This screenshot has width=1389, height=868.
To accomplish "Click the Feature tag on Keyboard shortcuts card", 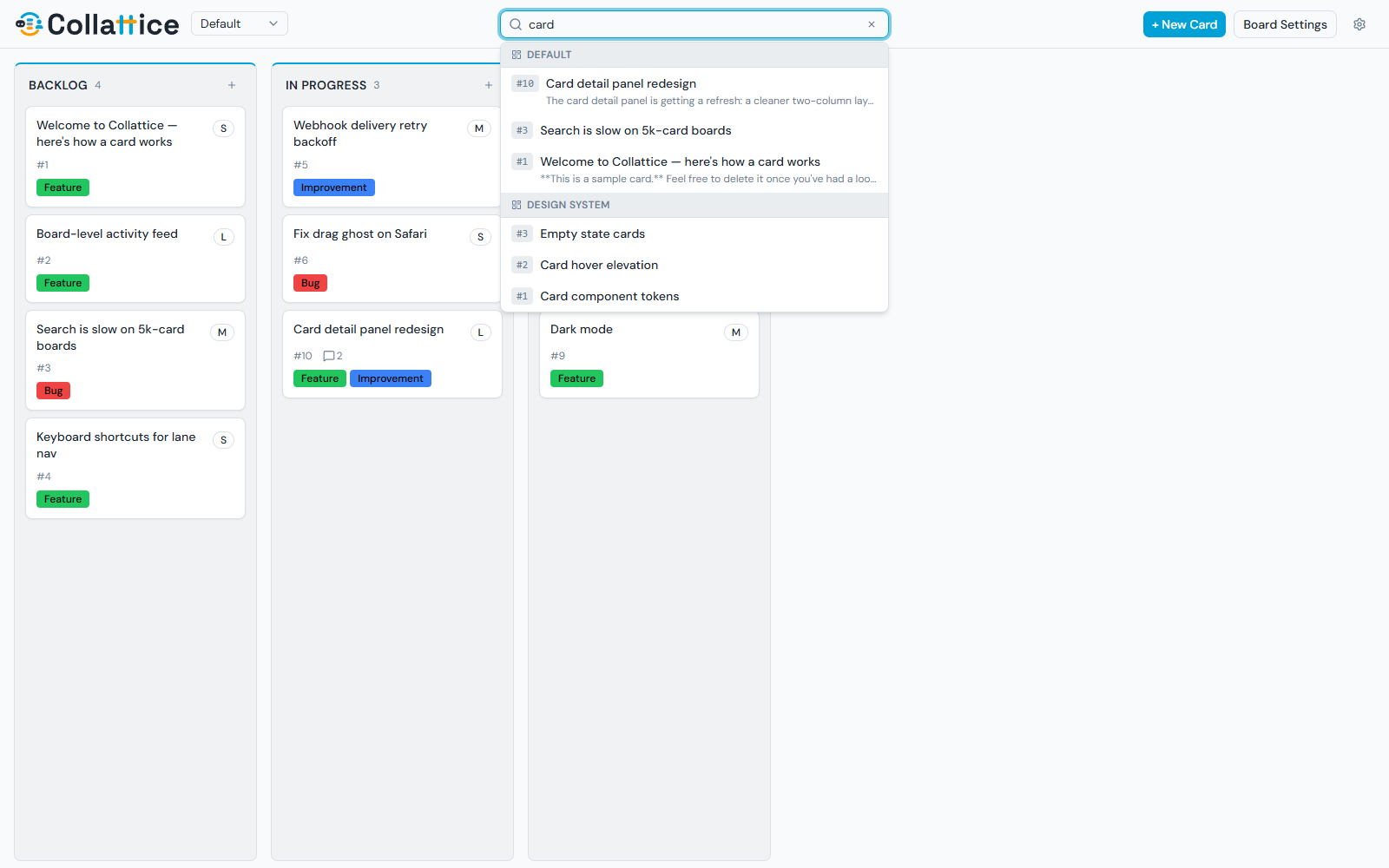I will tap(63, 499).
